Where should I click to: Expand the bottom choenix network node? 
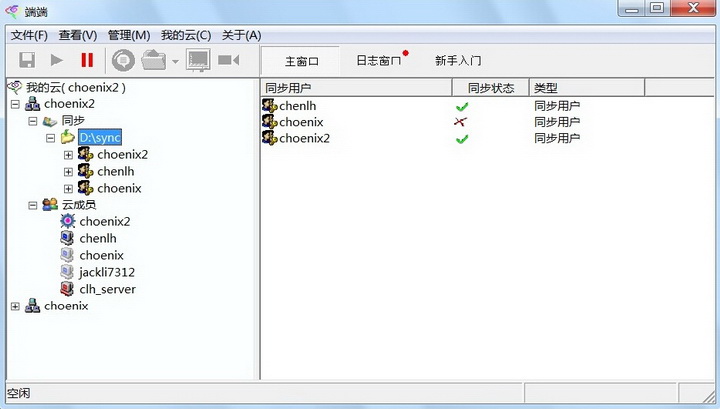coord(15,306)
